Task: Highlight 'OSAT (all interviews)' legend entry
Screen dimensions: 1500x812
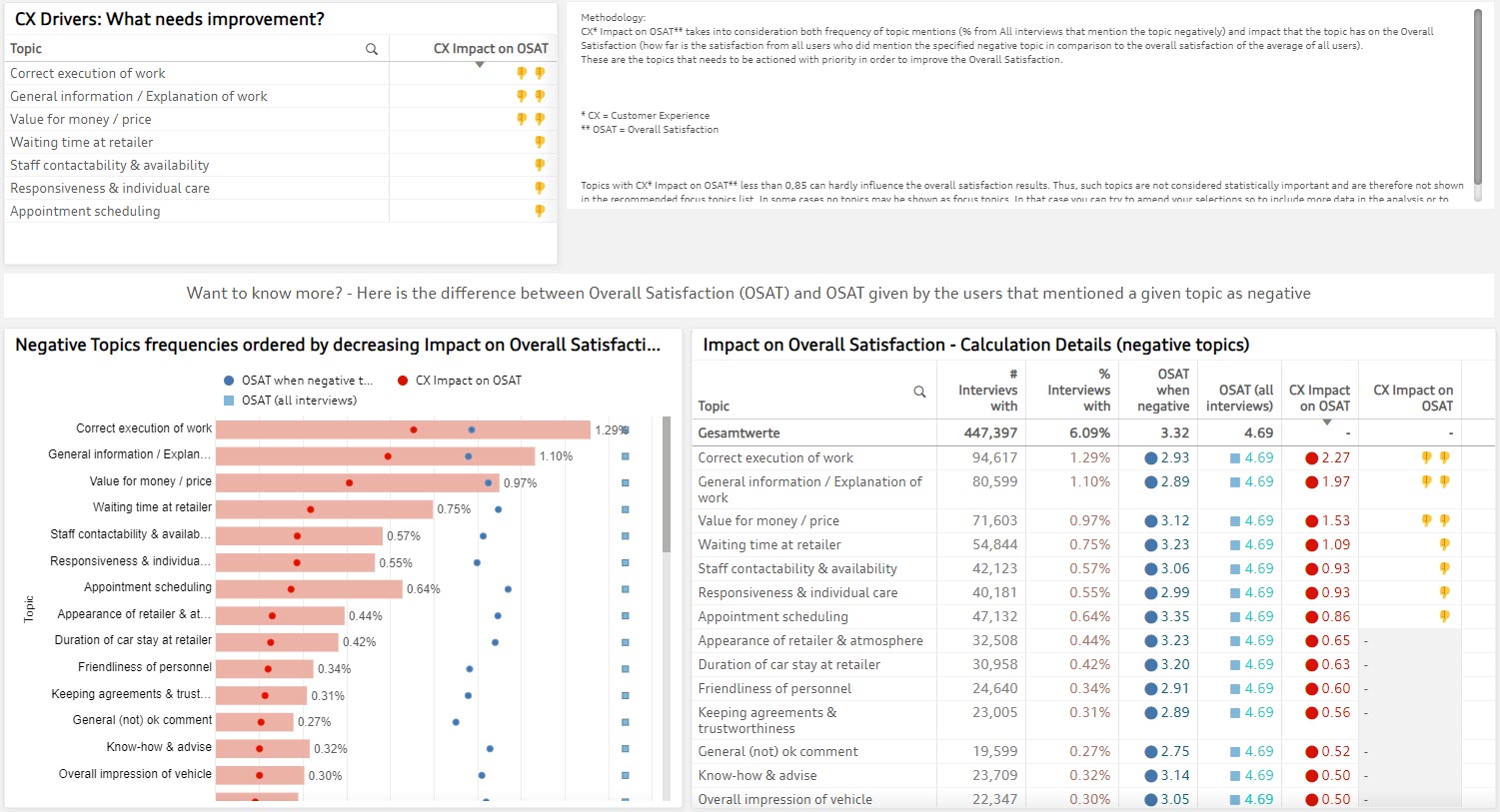Action: [290, 401]
